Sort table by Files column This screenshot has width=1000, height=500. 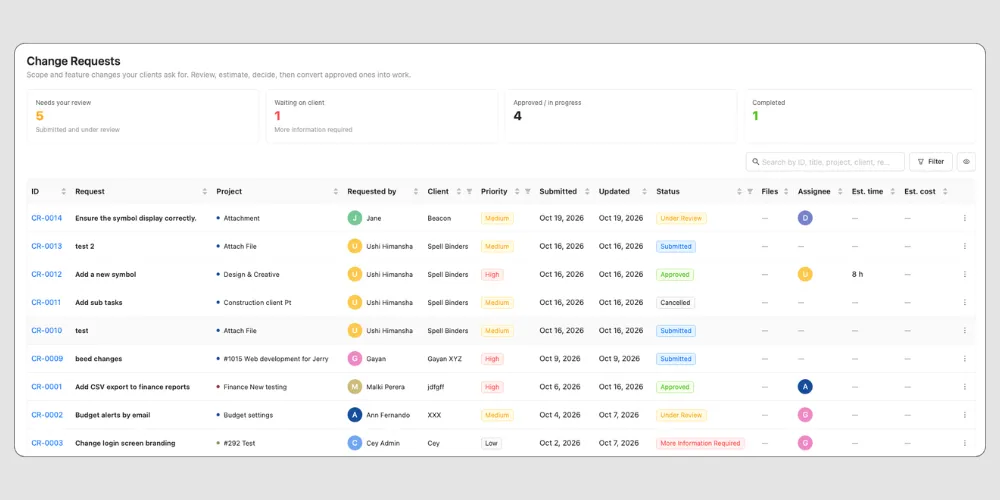pyautogui.click(x=786, y=191)
